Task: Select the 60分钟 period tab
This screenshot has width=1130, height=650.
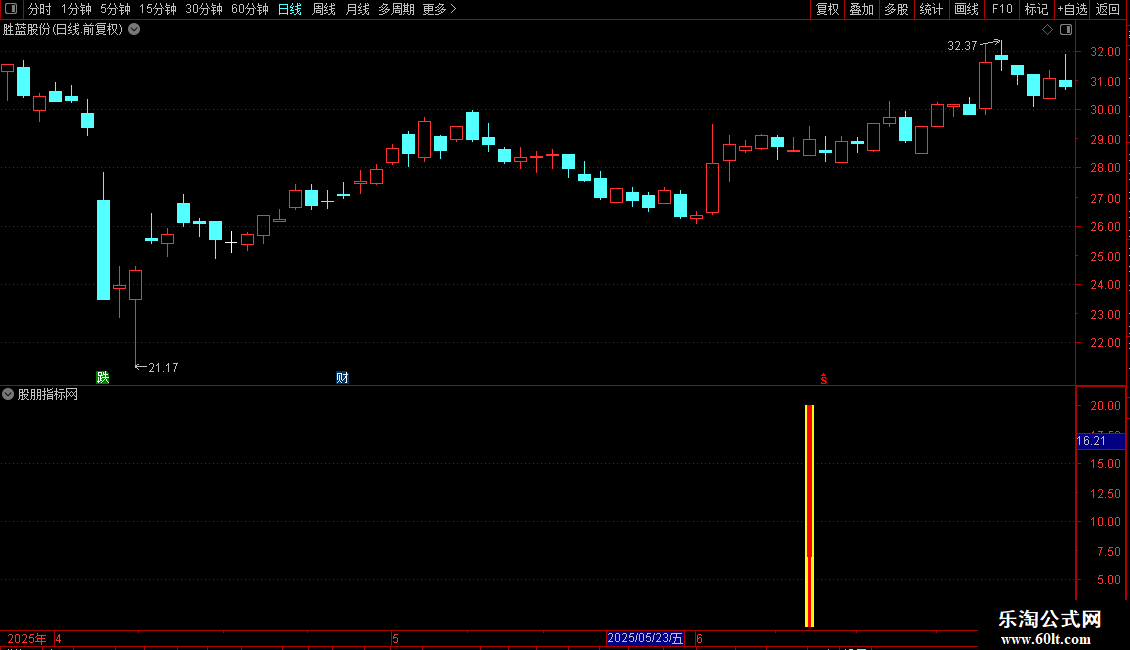Action: coord(249,9)
